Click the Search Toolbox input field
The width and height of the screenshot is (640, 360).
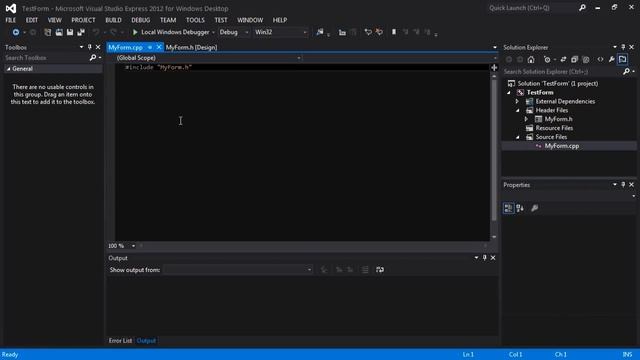click(x=46, y=58)
